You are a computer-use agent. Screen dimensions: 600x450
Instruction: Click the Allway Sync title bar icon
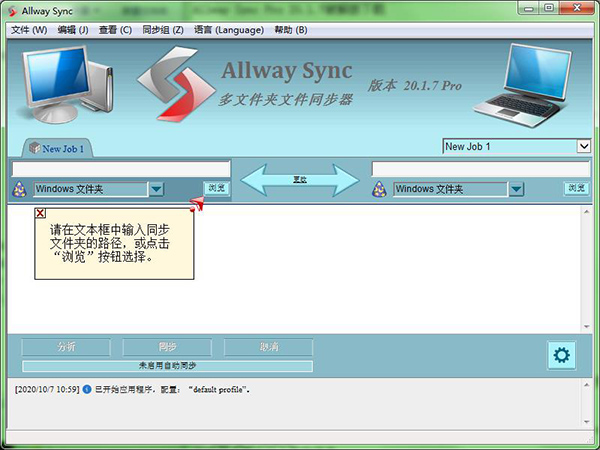pos(13,11)
